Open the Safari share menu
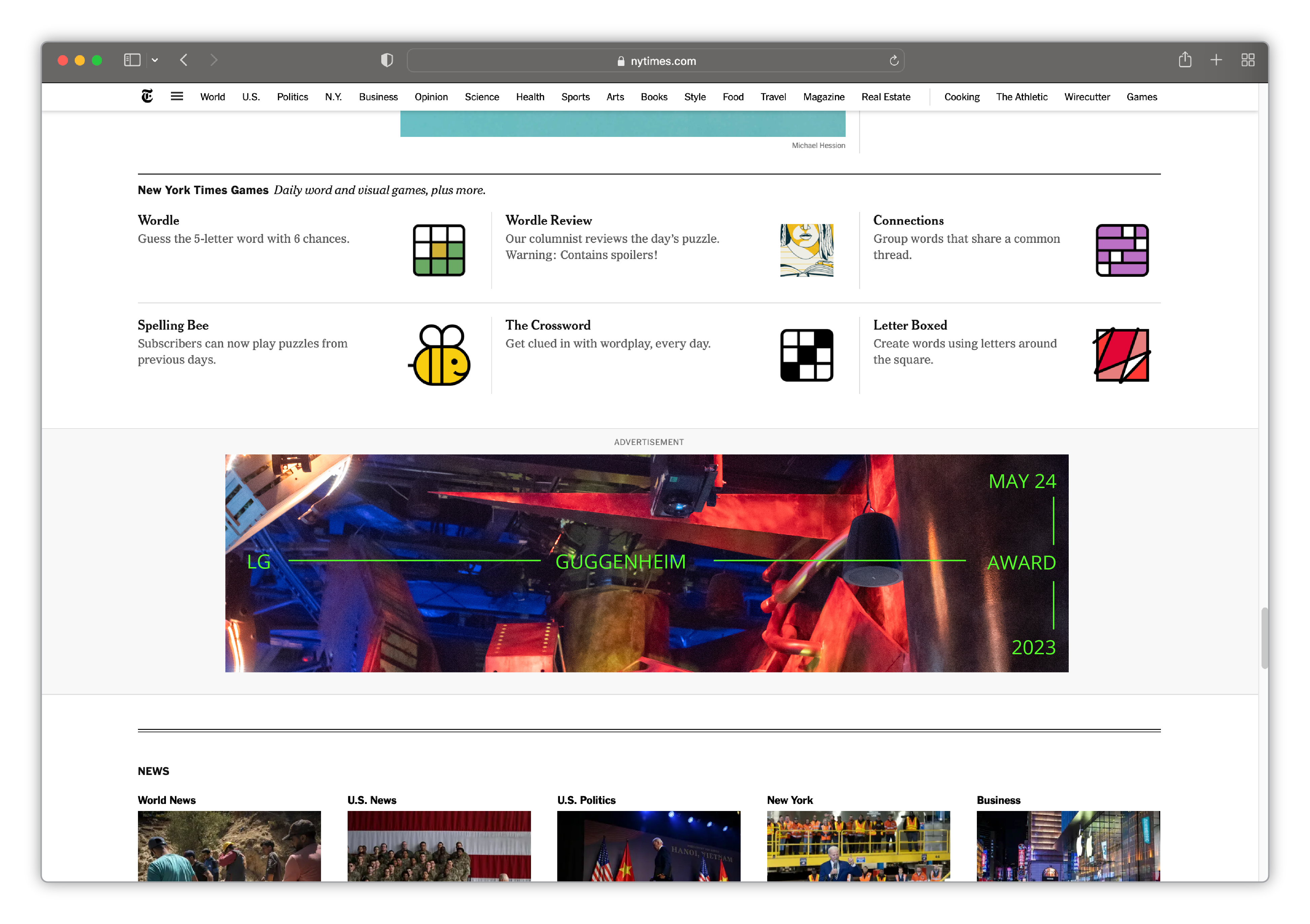1310x924 pixels. (x=1184, y=60)
